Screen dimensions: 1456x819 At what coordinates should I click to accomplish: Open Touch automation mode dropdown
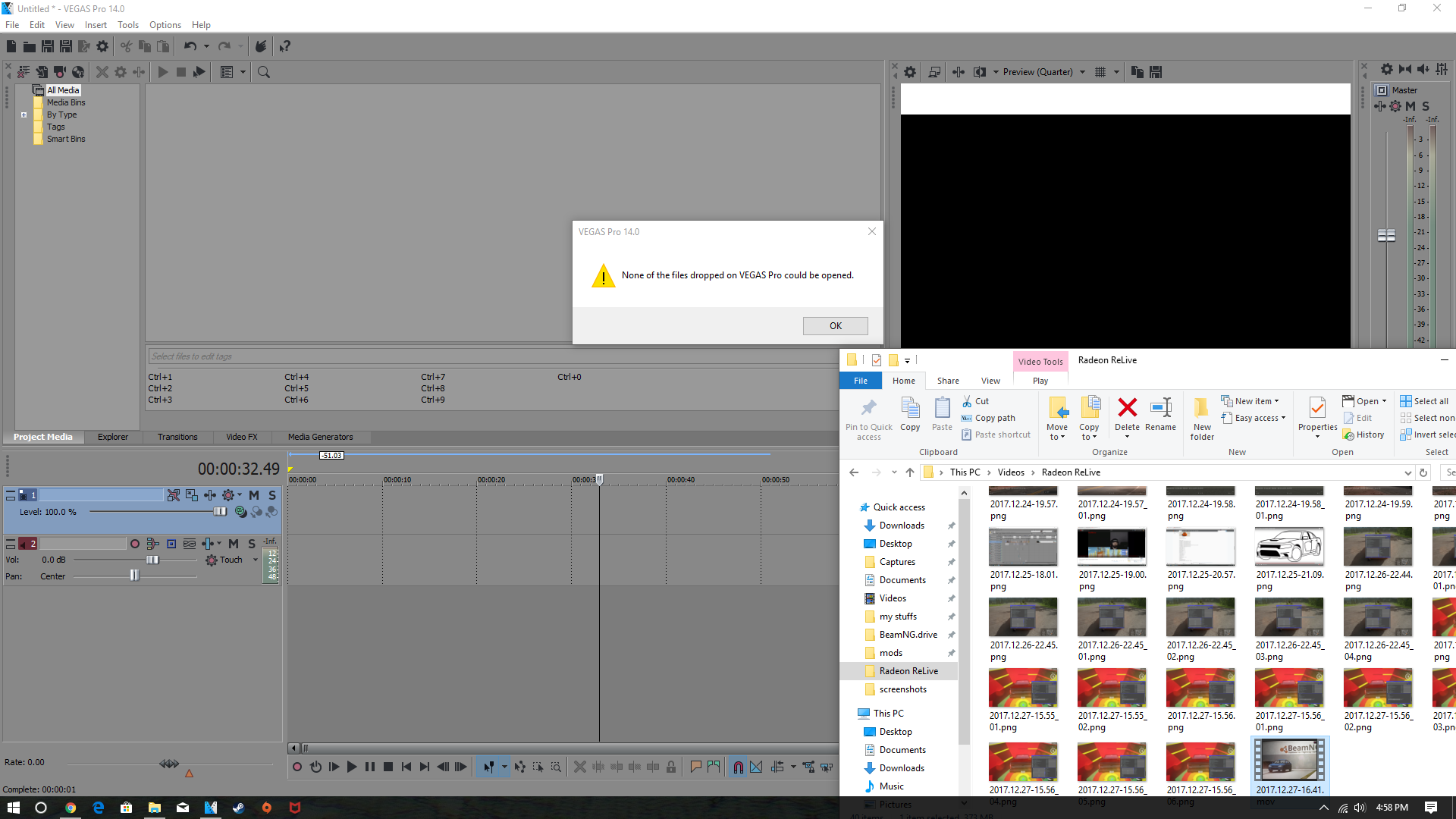[x=256, y=560]
